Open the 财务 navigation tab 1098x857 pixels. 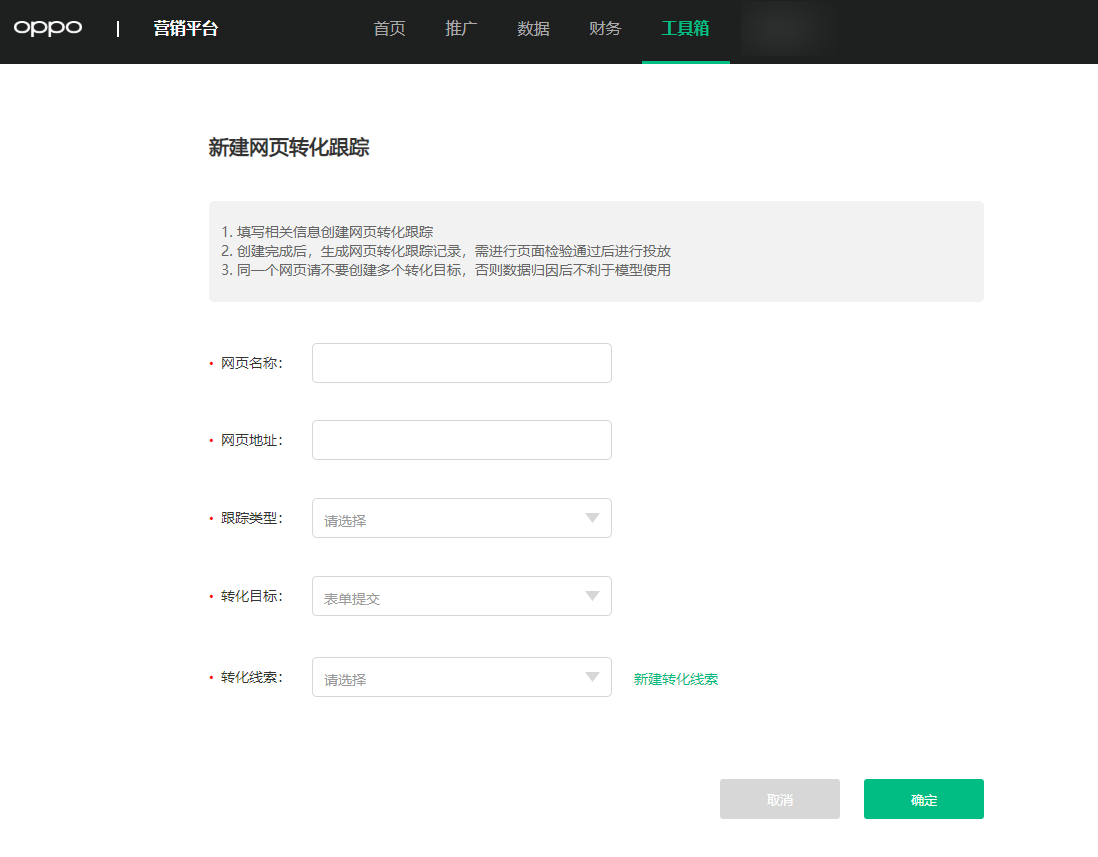(x=605, y=29)
